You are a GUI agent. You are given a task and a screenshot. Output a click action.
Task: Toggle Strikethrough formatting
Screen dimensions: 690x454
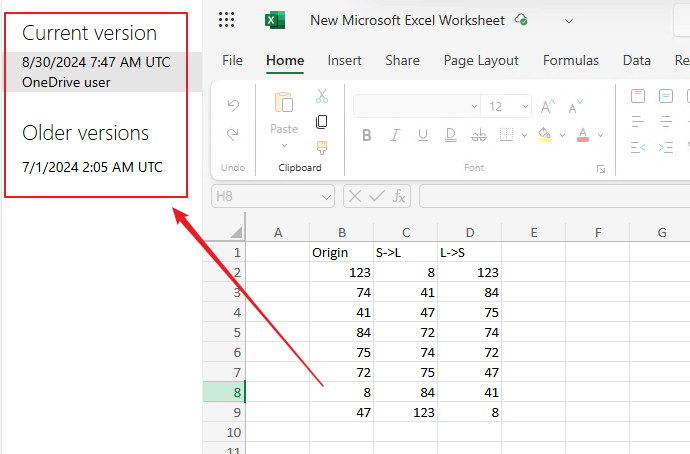point(479,135)
